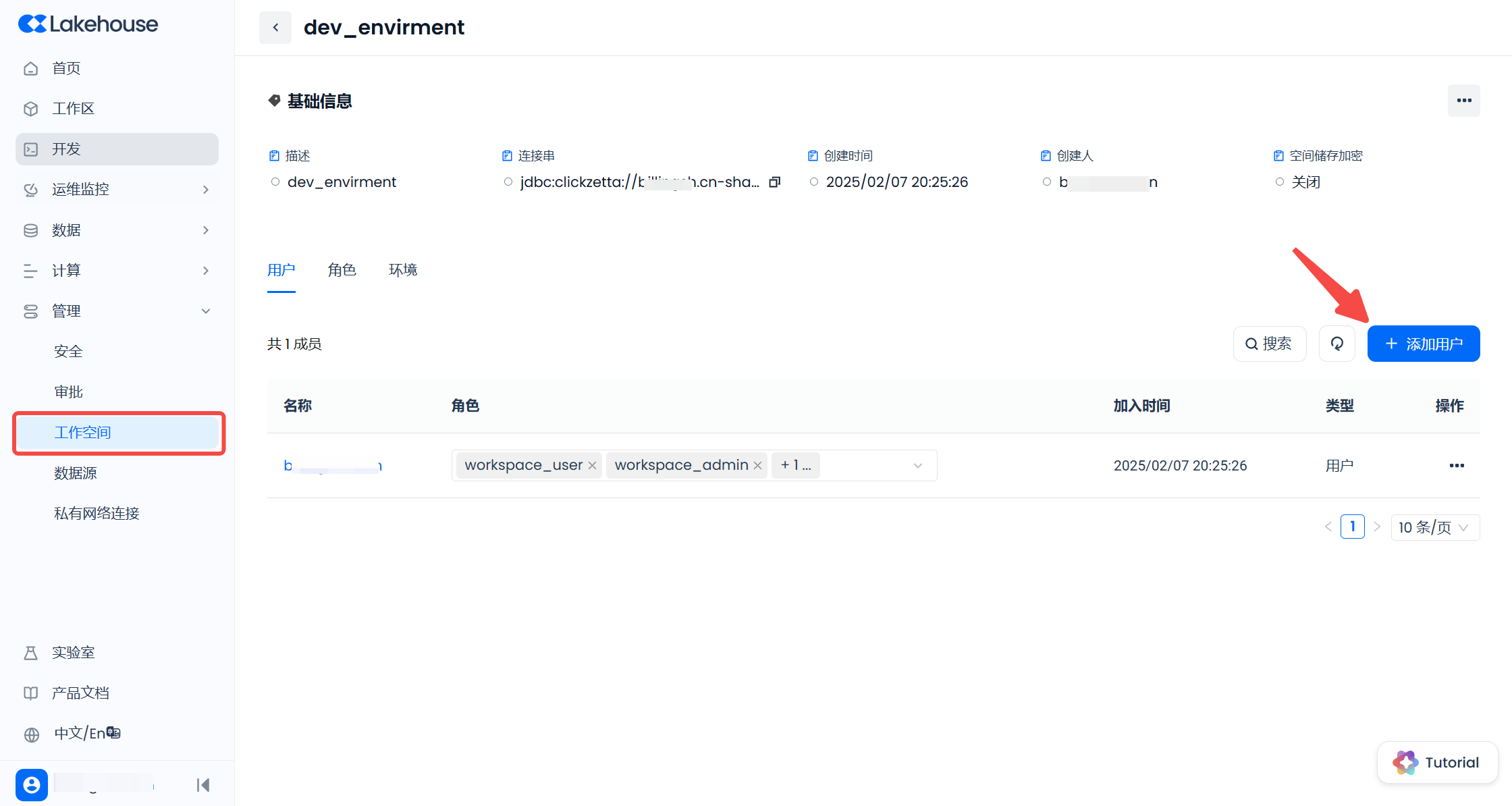
Task: Click the 搜索 button
Action: pyautogui.click(x=1269, y=344)
